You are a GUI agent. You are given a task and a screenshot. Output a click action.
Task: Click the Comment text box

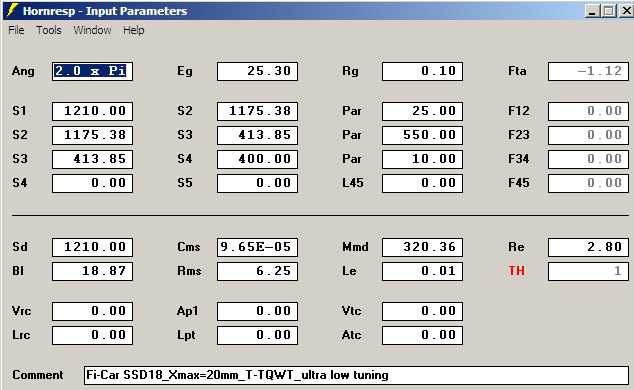coord(356,375)
